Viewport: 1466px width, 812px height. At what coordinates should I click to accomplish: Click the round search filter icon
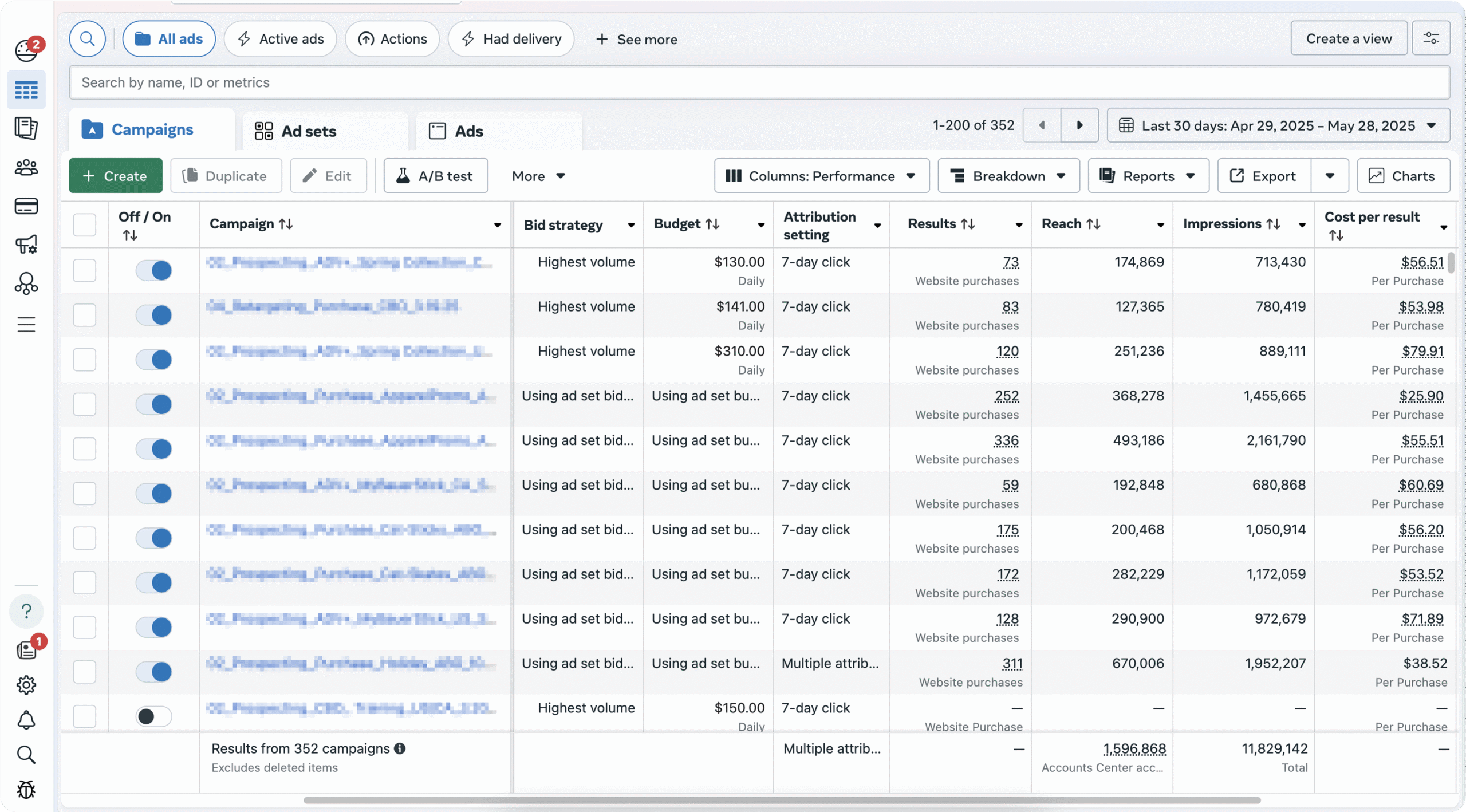88,39
